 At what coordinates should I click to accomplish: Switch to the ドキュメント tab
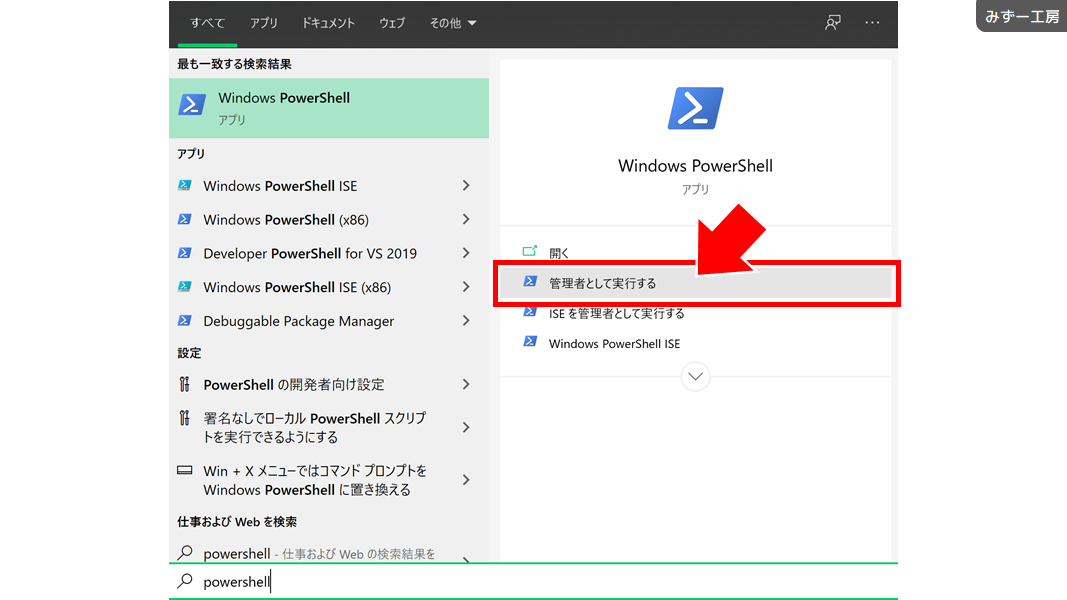pyautogui.click(x=328, y=23)
